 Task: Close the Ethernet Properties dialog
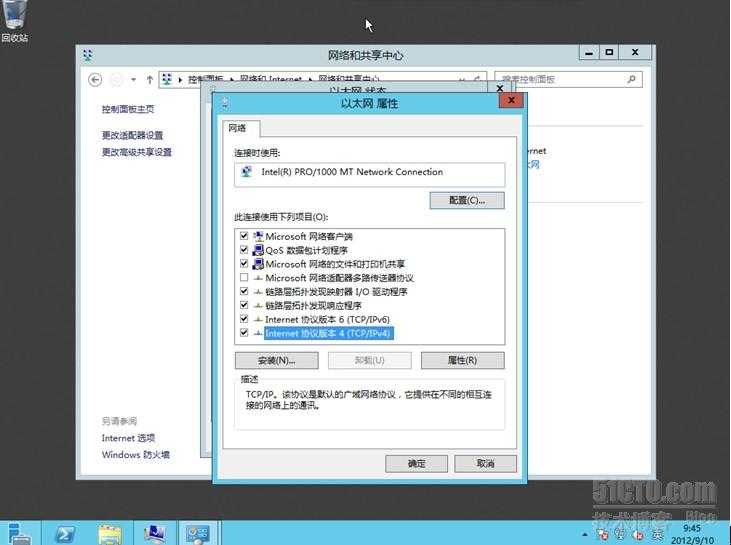pos(511,100)
